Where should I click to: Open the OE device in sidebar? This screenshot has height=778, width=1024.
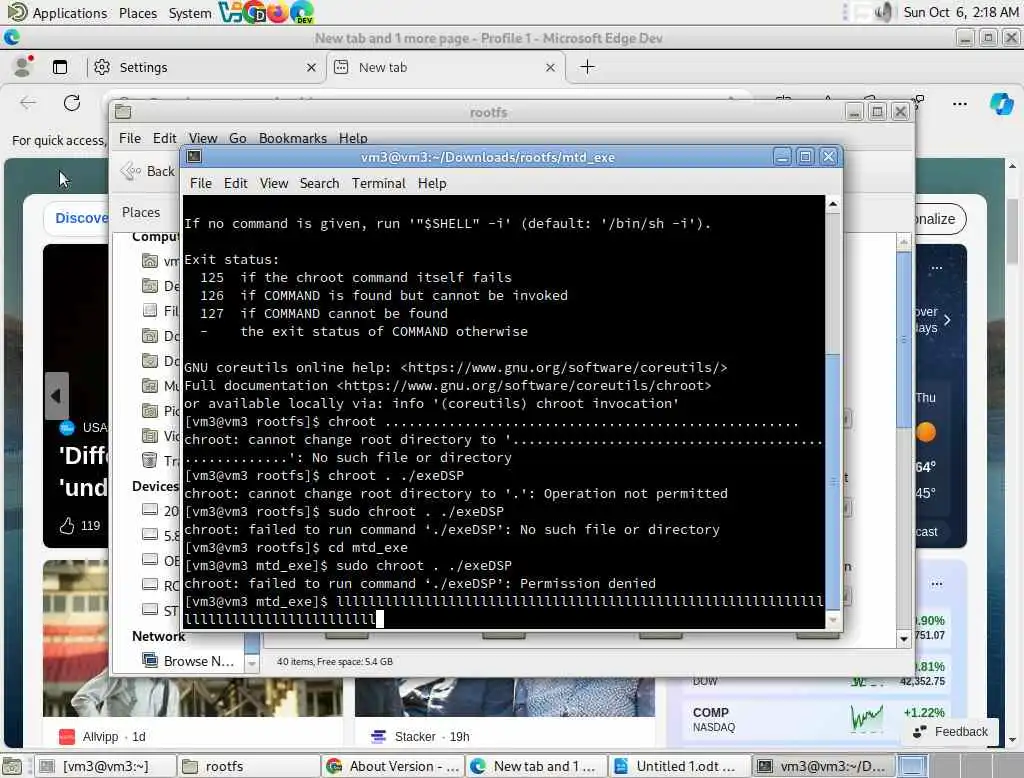point(159,560)
